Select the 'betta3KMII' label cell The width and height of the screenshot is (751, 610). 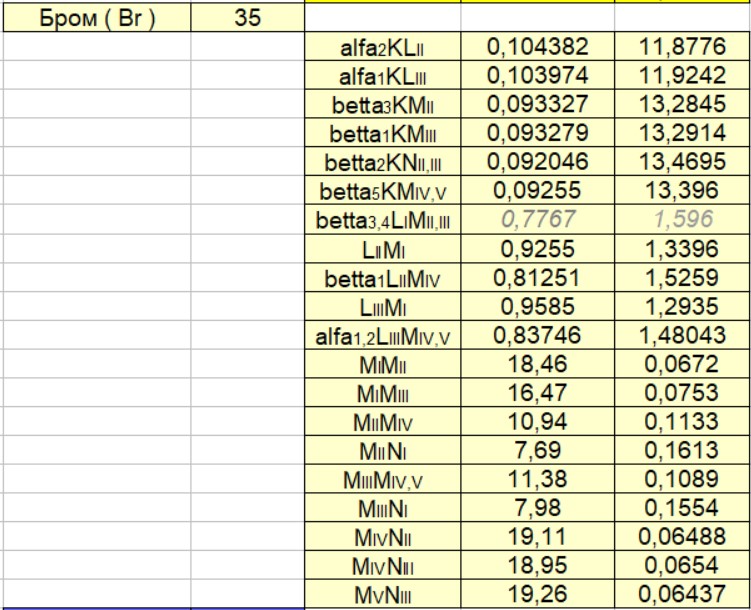tap(383, 104)
